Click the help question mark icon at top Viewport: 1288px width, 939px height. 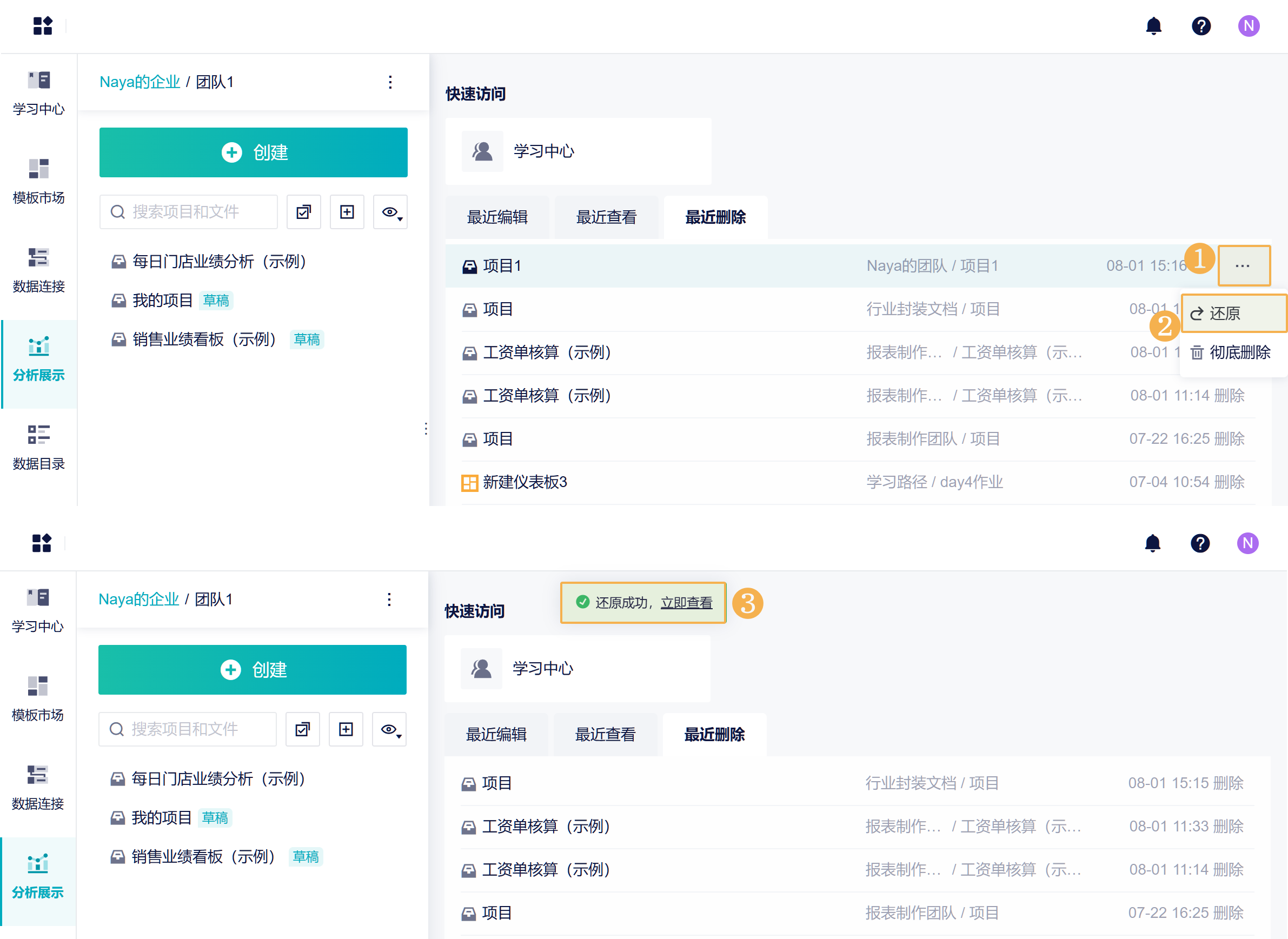coord(1200,26)
